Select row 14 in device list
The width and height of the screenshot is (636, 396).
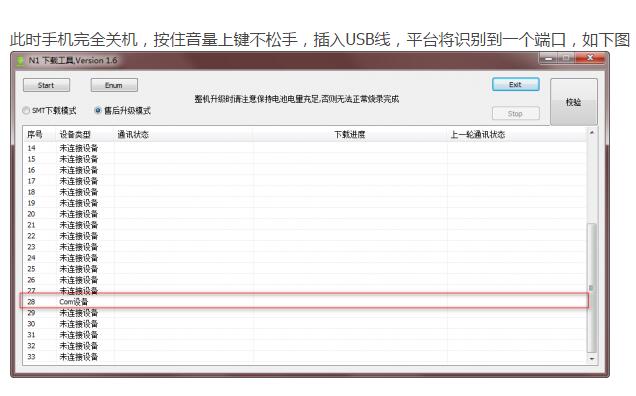tap(304, 148)
